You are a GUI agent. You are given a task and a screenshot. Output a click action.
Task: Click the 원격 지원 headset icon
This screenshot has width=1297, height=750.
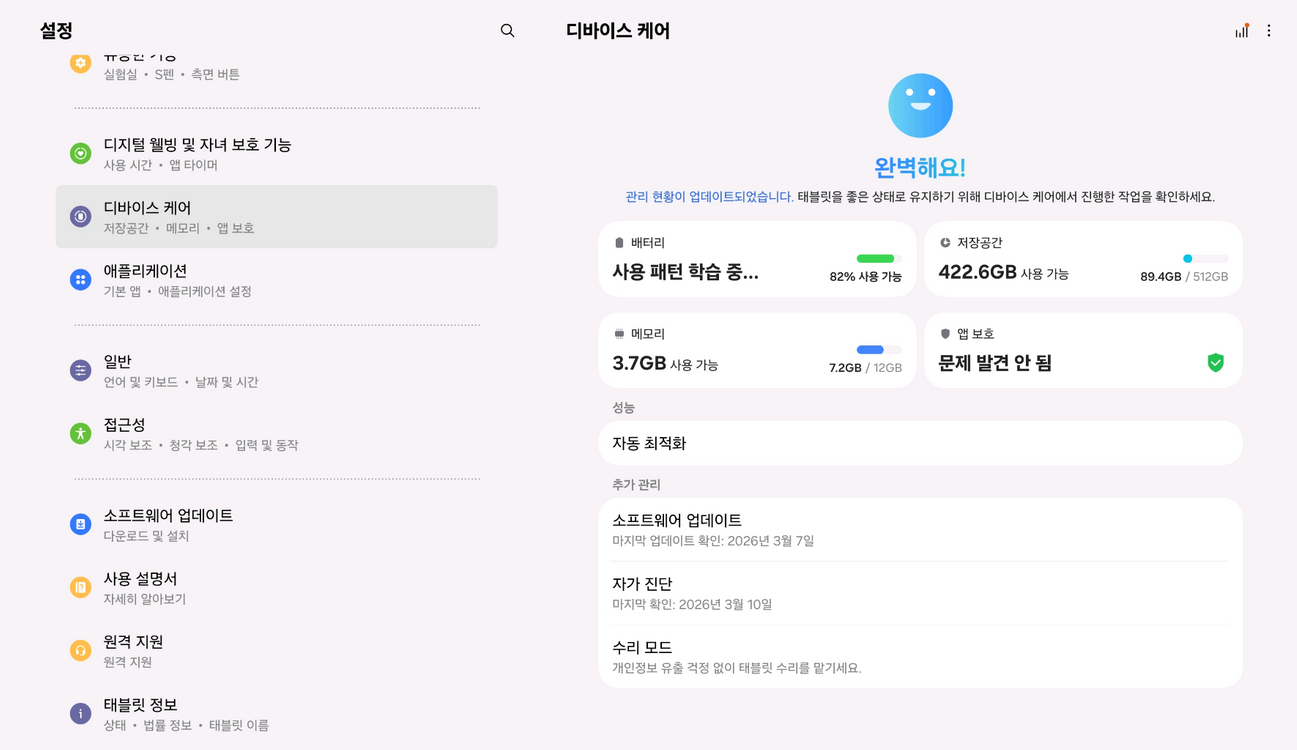point(80,650)
